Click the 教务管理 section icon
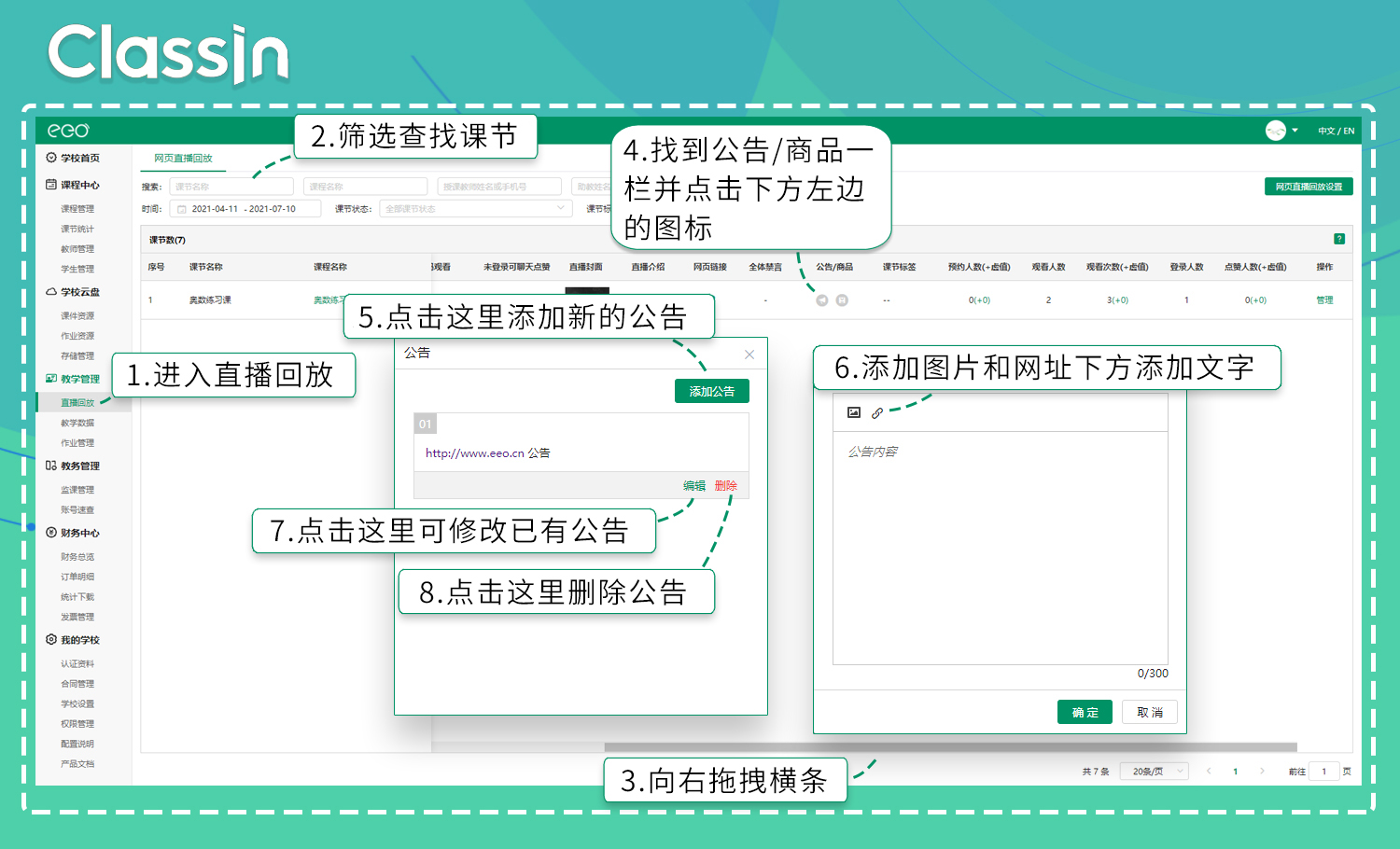Image resolution: width=1400 pixels, height=849 pixels. (51, 466)
